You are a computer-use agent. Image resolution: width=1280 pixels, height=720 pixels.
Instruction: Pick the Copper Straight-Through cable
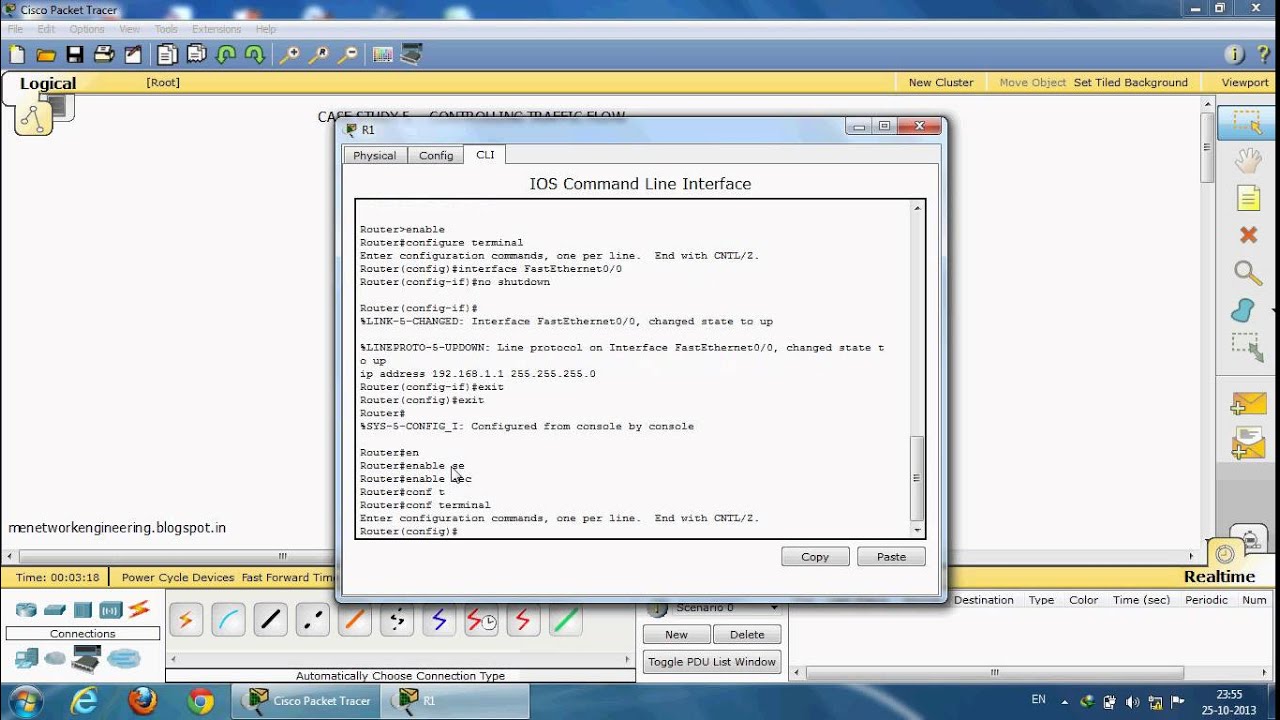[270, 621]
